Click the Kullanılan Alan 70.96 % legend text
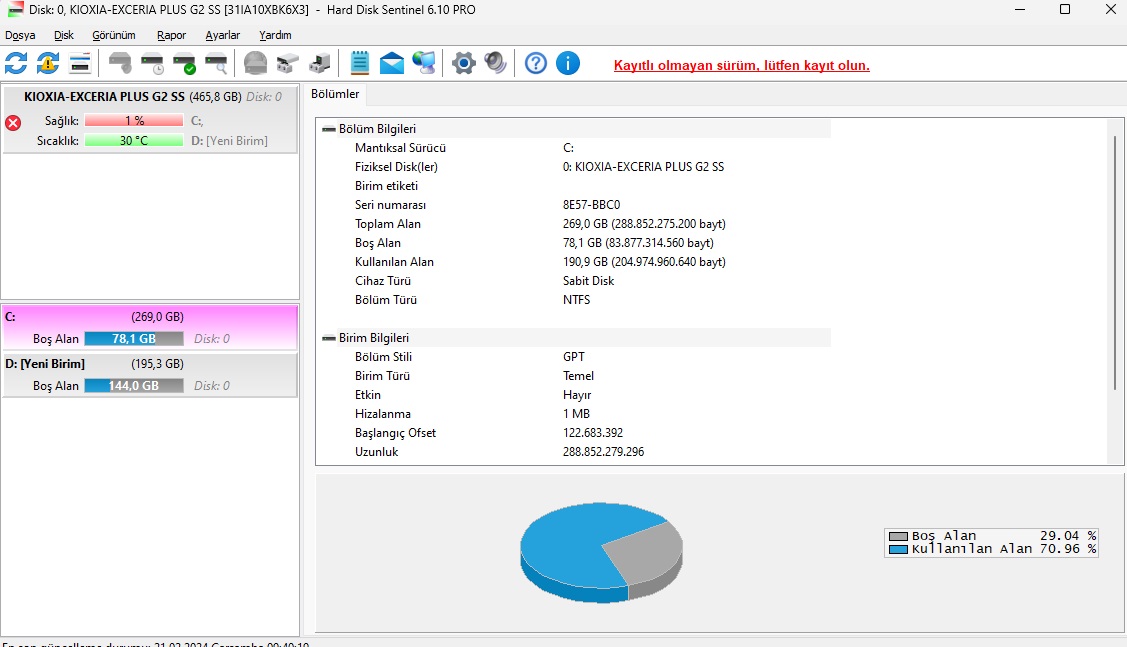 coord(1003,549)
